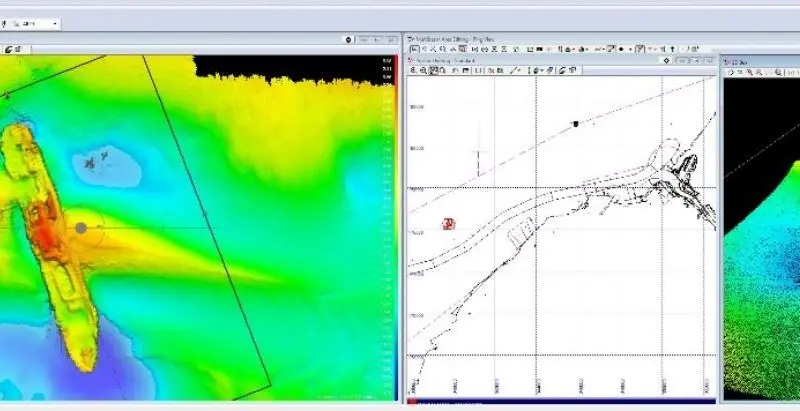Open the dropdown arrow beside the black dot tool
The image size is (800, 411).
[x=630, y=49]
